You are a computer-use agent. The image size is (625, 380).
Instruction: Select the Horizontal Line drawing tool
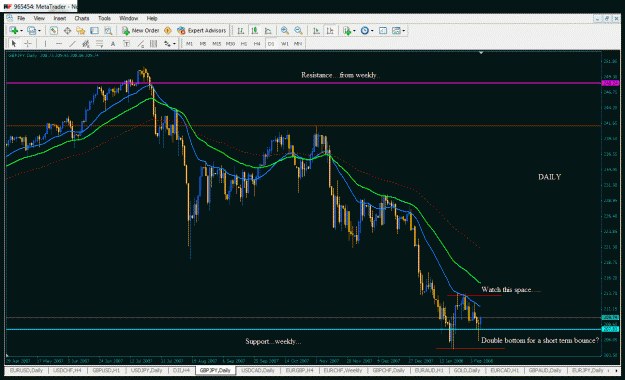pyautogui.click(x=59, y=43)
